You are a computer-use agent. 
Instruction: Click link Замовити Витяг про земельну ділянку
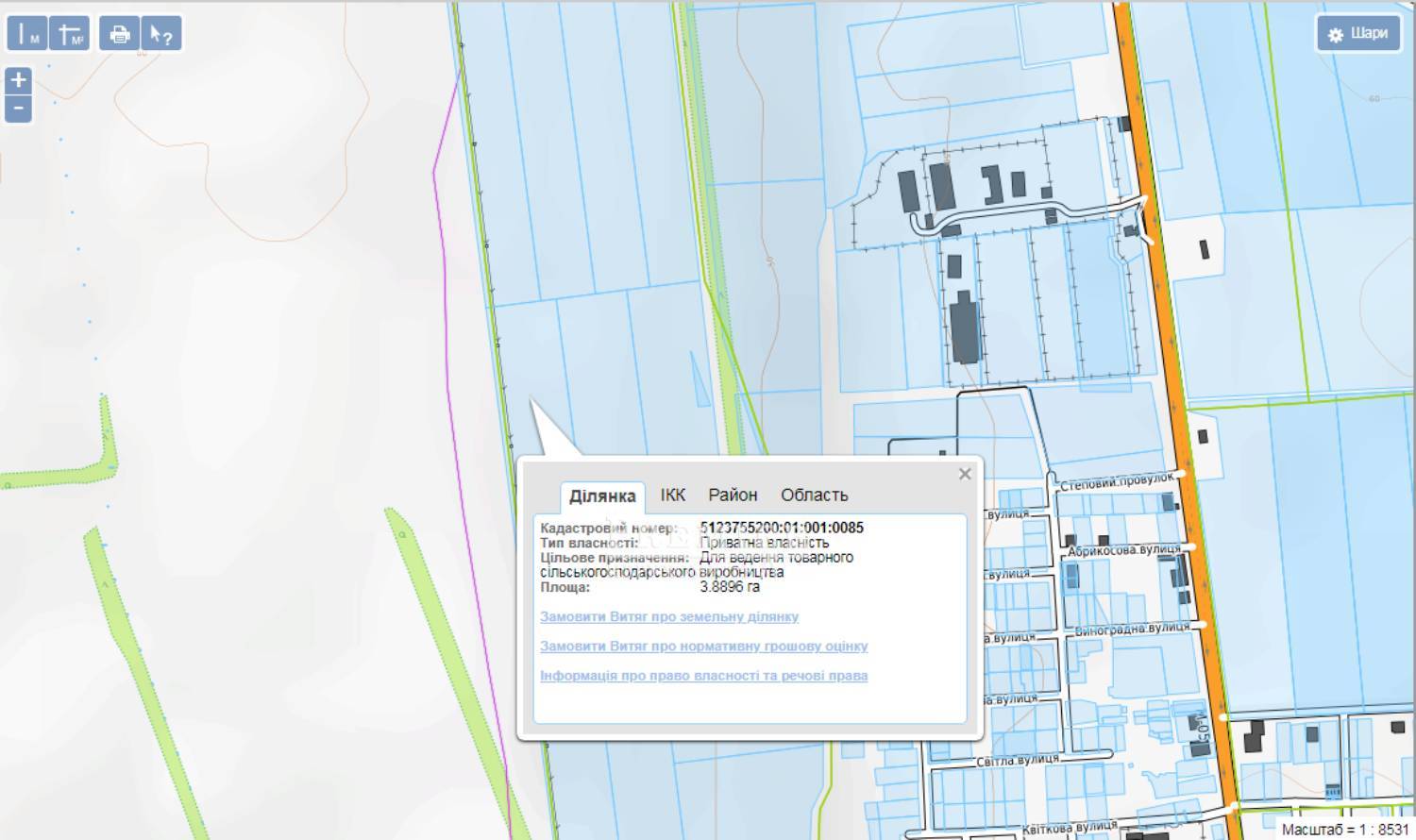[668, 616]
